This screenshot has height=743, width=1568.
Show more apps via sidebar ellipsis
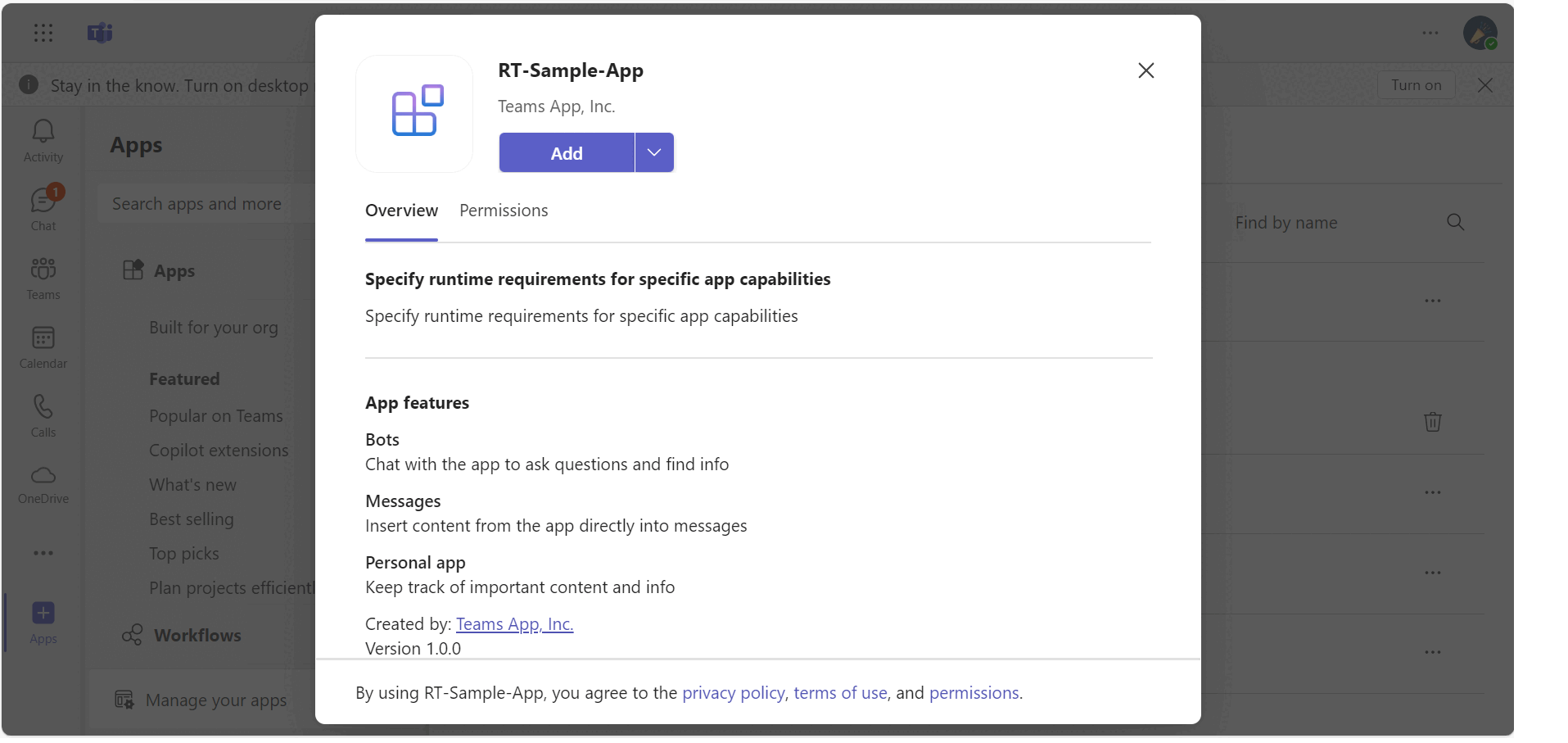43,553
